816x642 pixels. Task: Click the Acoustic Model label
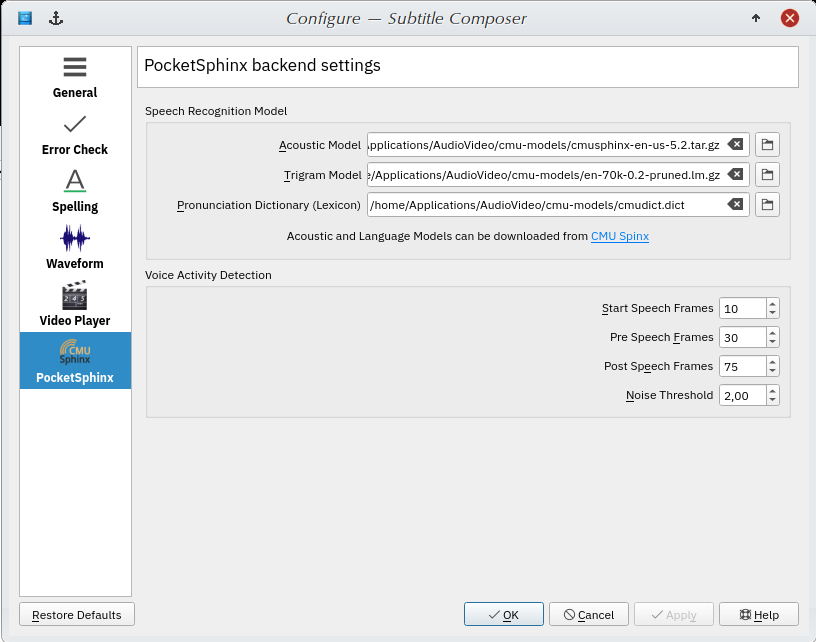coord(320,145)
